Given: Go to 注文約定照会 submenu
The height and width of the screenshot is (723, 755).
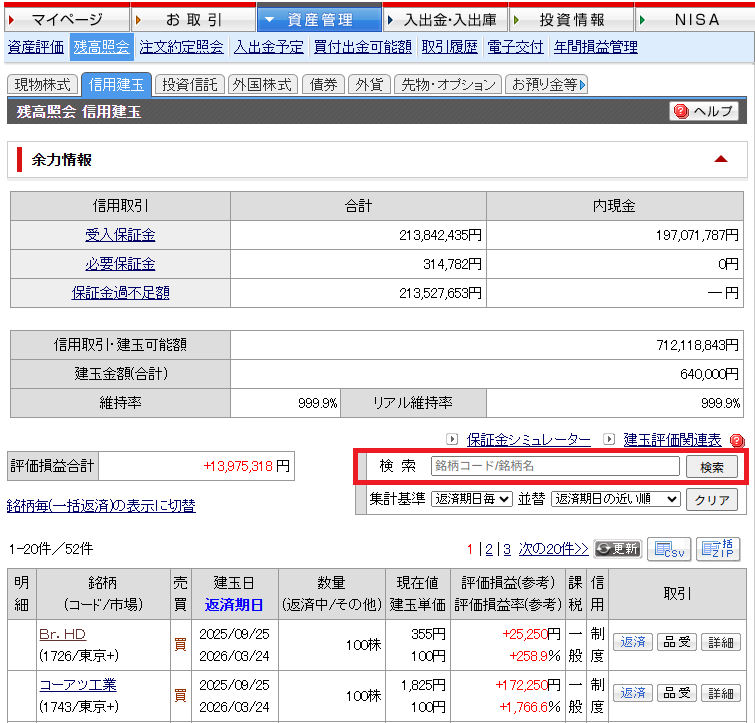Looking at the screenshot, I should tap(181, 47).
